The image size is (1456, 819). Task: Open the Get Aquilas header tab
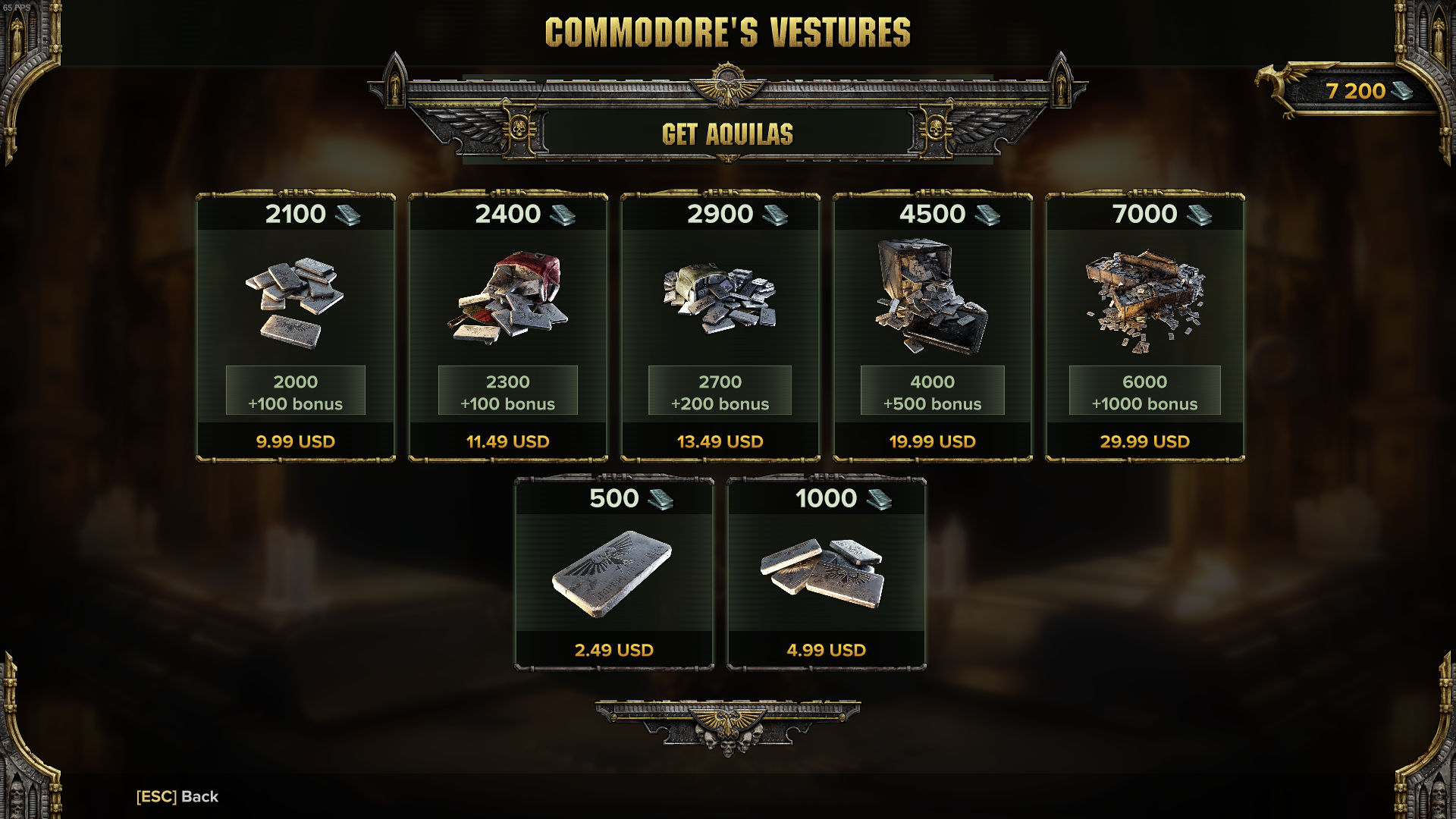[x=728, y=134]
